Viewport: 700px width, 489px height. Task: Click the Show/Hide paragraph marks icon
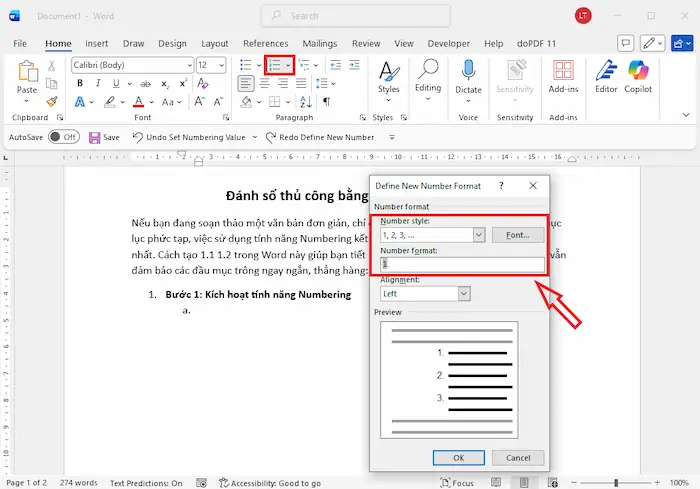(326, 102)
